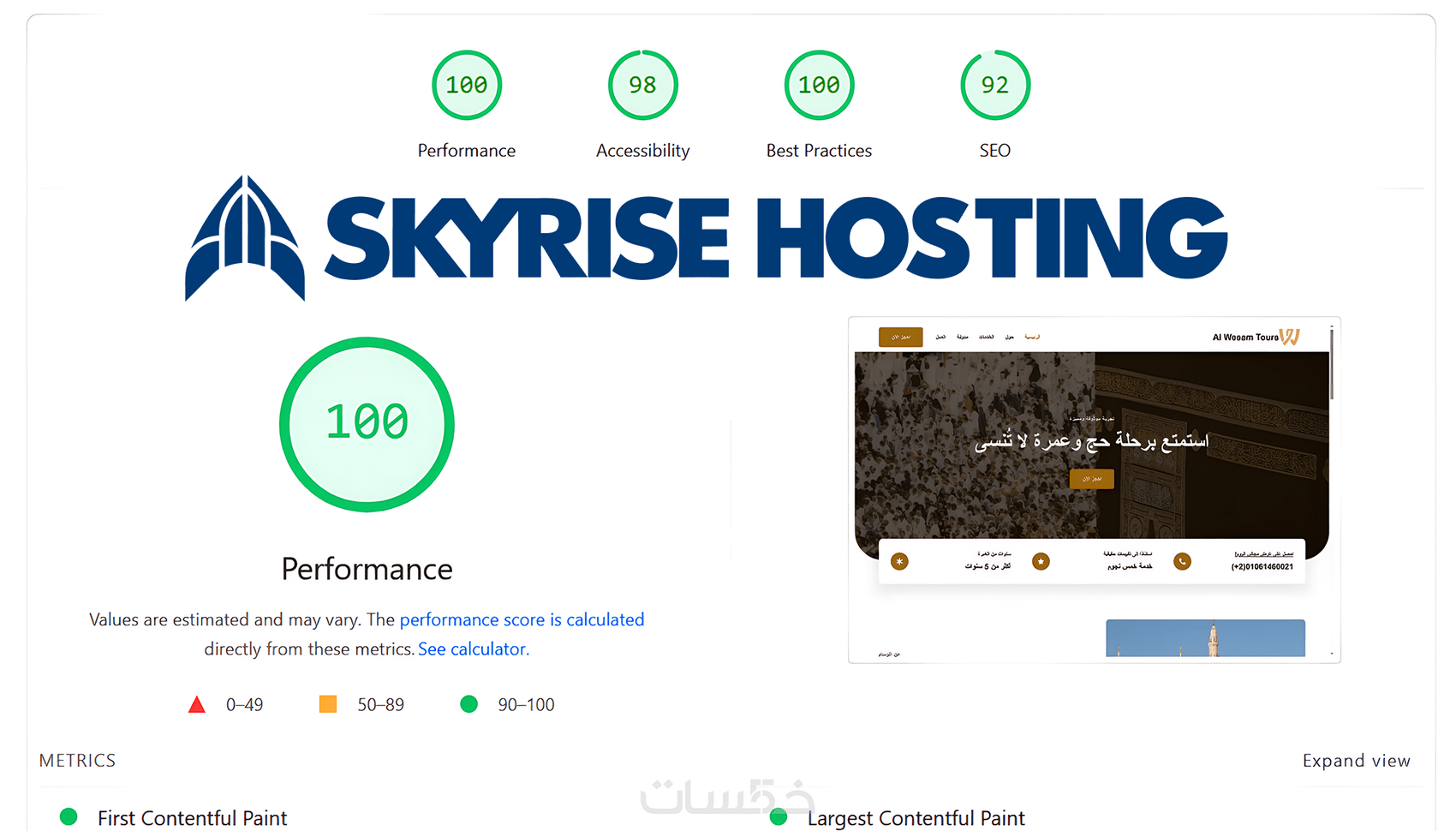Open the Performance score gauge at the top
Image resolution: width=1456 pixels, height=831 pixels.
pyautogui.click(x=467, y=85)
